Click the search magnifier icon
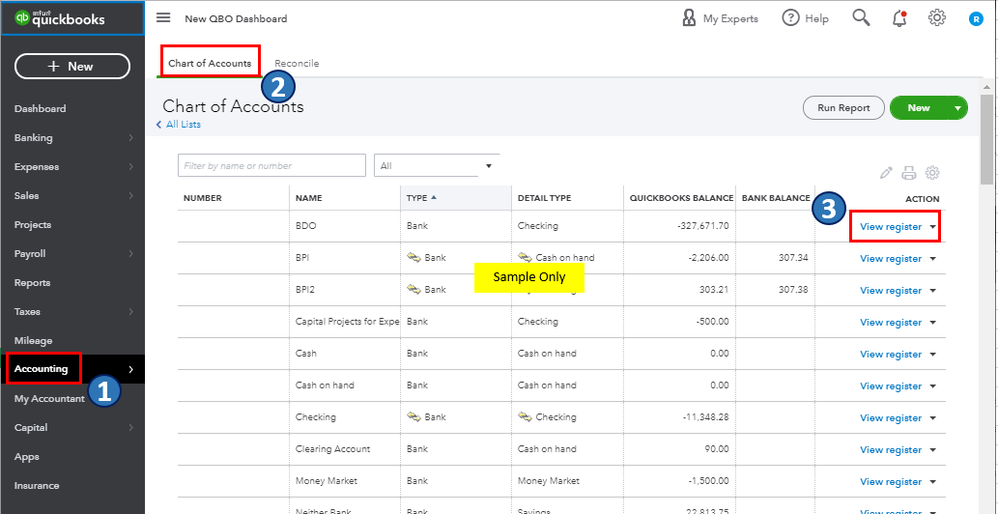This screenshot has height=514, width=998. (861, 18)
